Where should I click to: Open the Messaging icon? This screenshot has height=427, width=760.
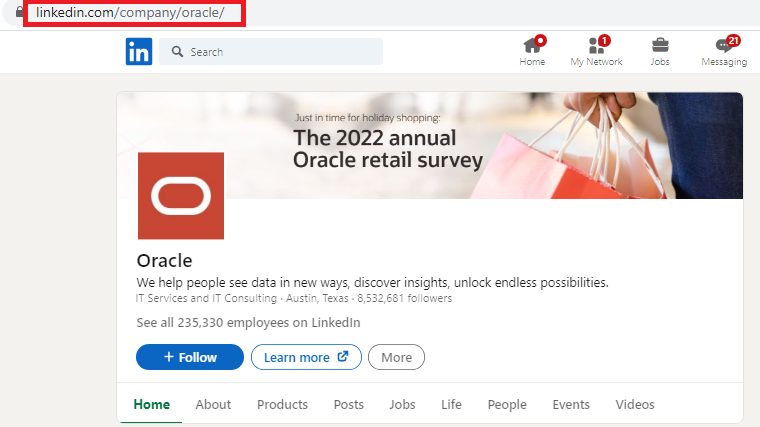coord(724,51)
